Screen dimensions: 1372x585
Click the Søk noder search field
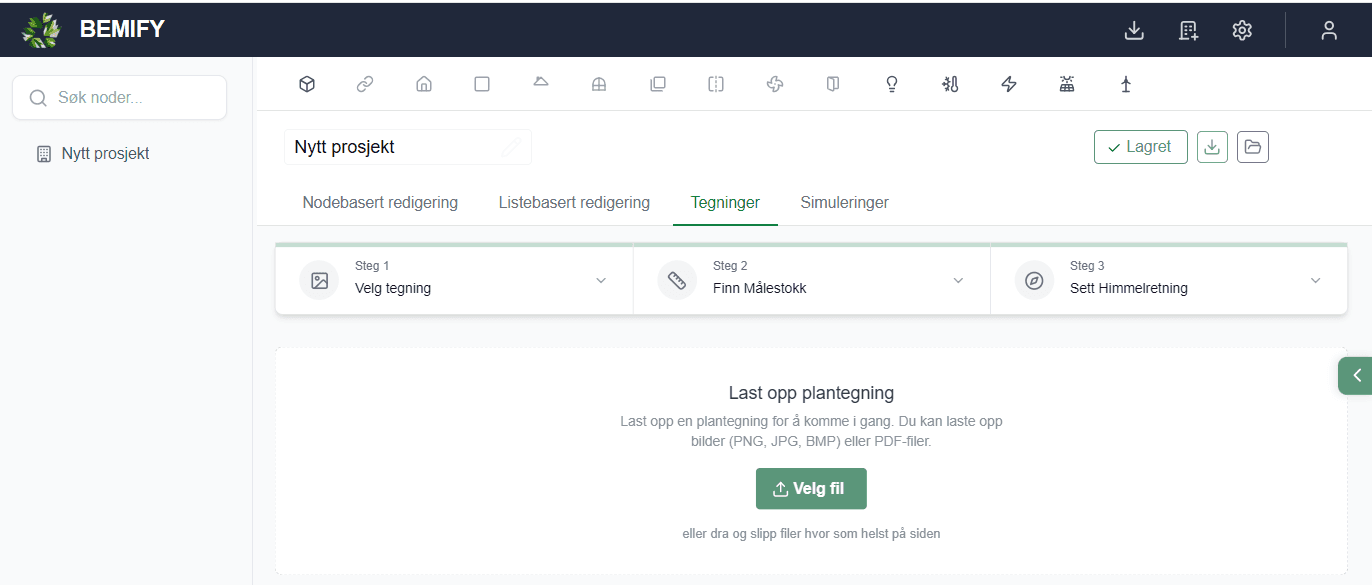tap(119, 98)
